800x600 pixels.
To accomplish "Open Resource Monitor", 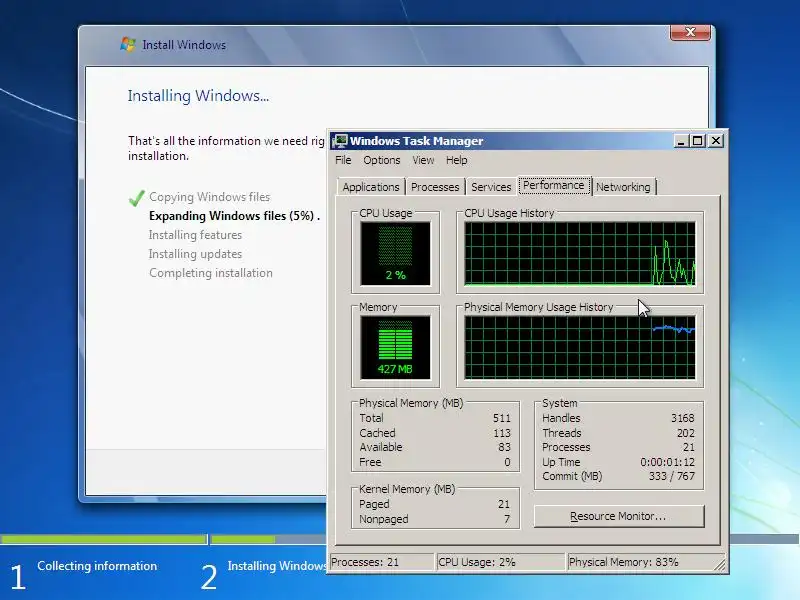I will 619,516.
